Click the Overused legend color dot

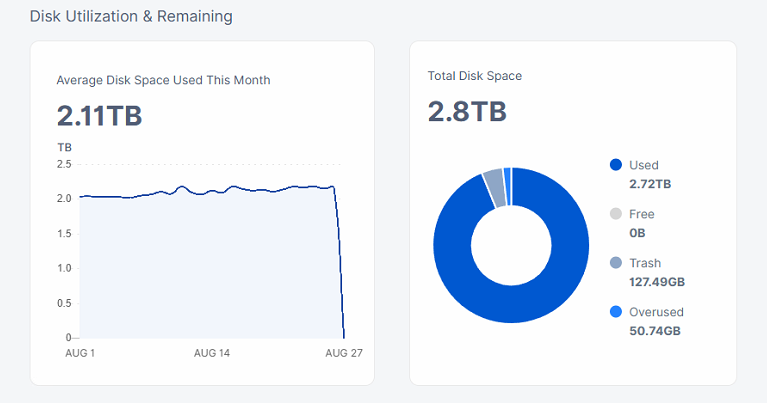616,312
